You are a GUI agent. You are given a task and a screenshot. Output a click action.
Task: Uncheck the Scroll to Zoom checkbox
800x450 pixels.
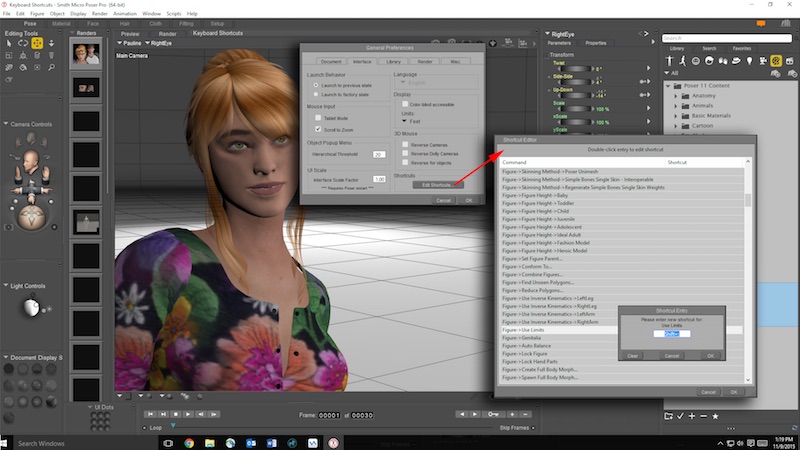318,130
